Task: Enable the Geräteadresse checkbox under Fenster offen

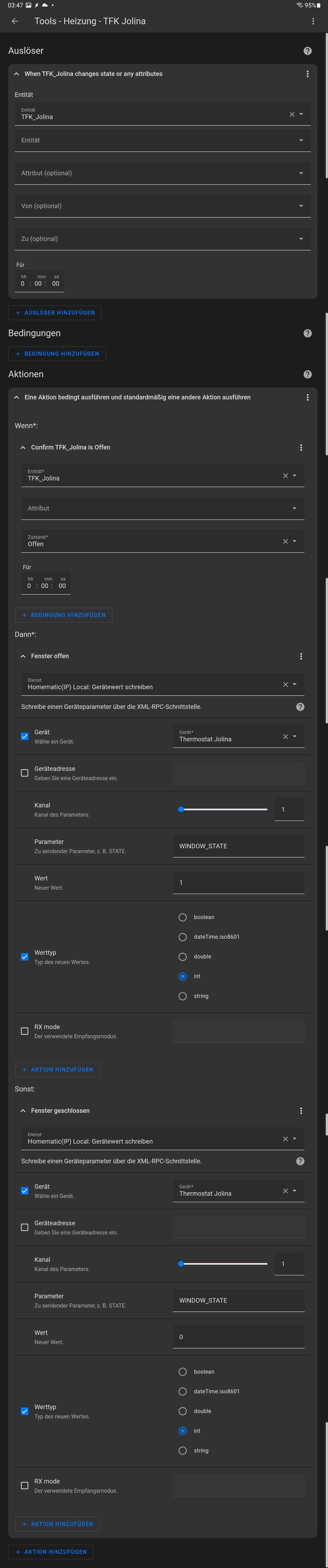Action: 24,773
